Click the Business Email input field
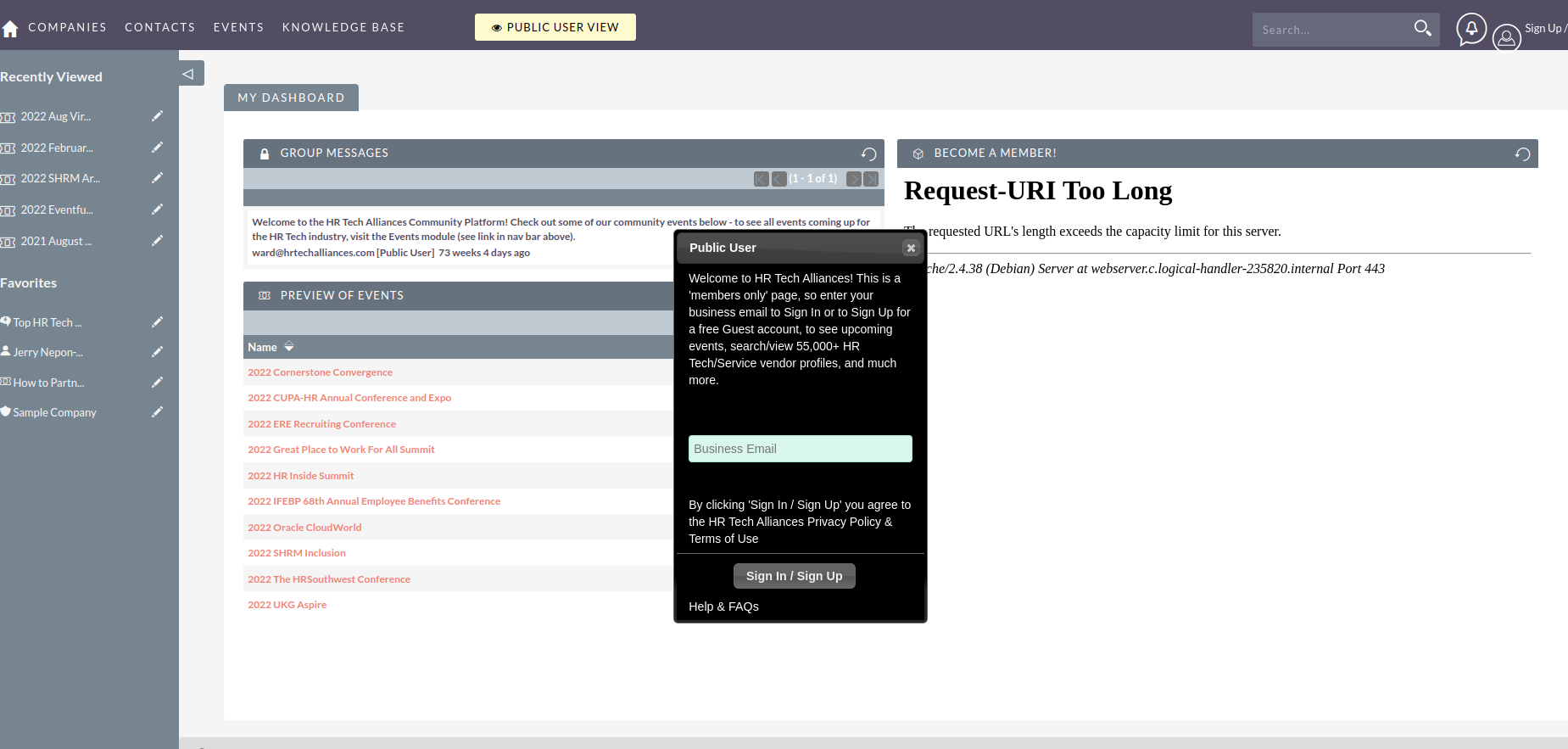 801,449
